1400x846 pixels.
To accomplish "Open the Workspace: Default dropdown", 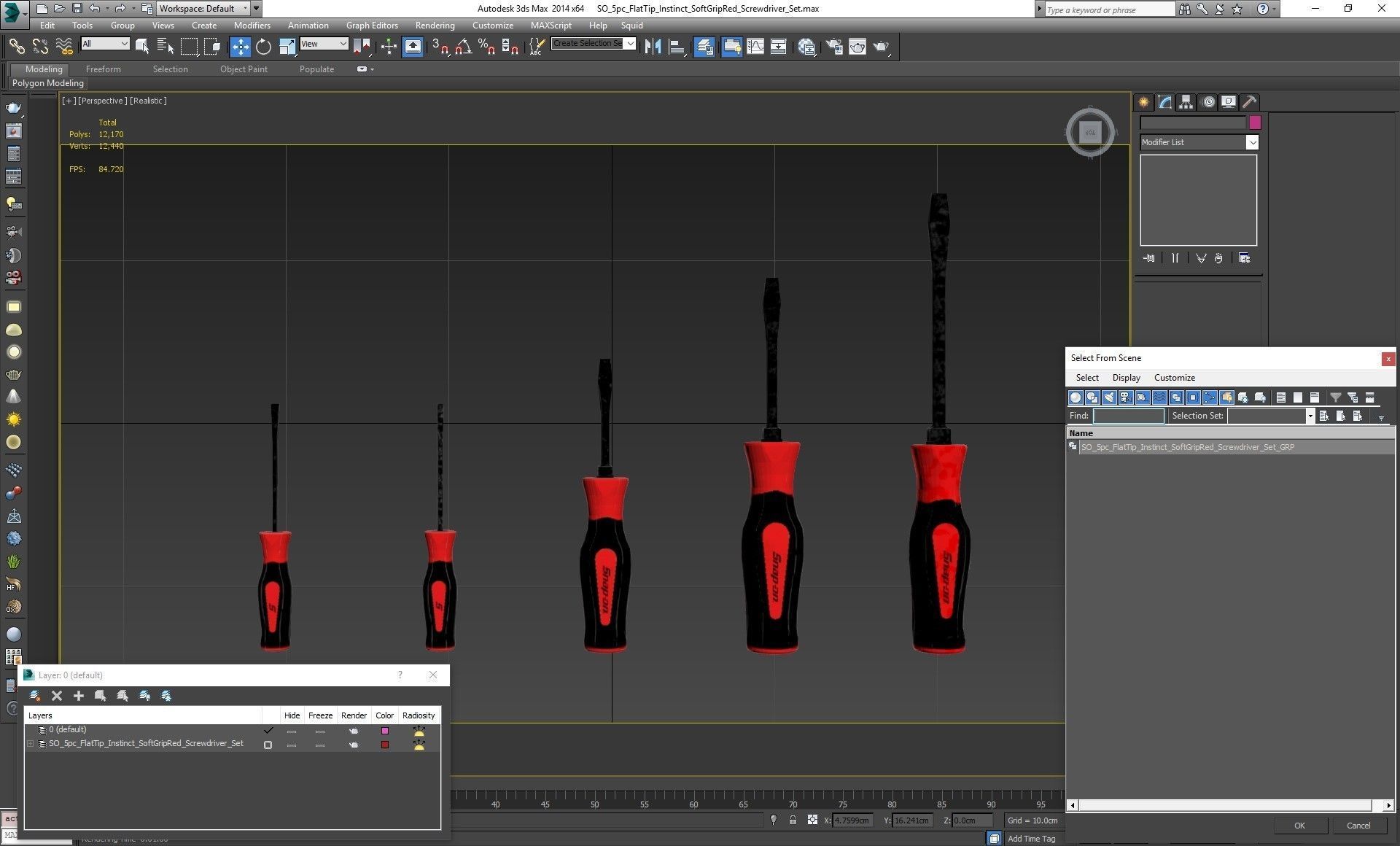I will click(203, 9).
